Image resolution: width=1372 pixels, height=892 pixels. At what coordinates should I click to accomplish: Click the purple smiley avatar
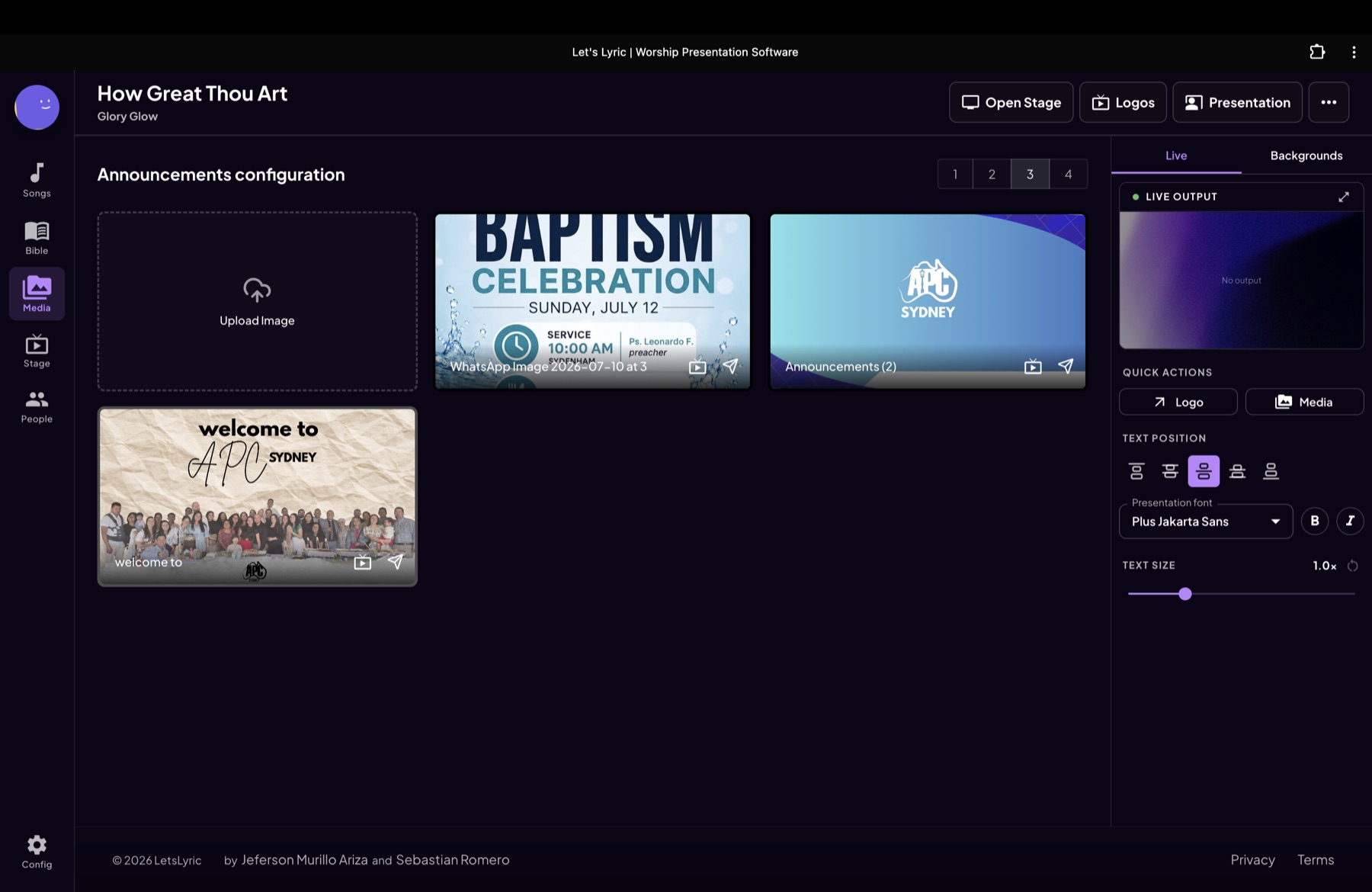coord(37,107)
